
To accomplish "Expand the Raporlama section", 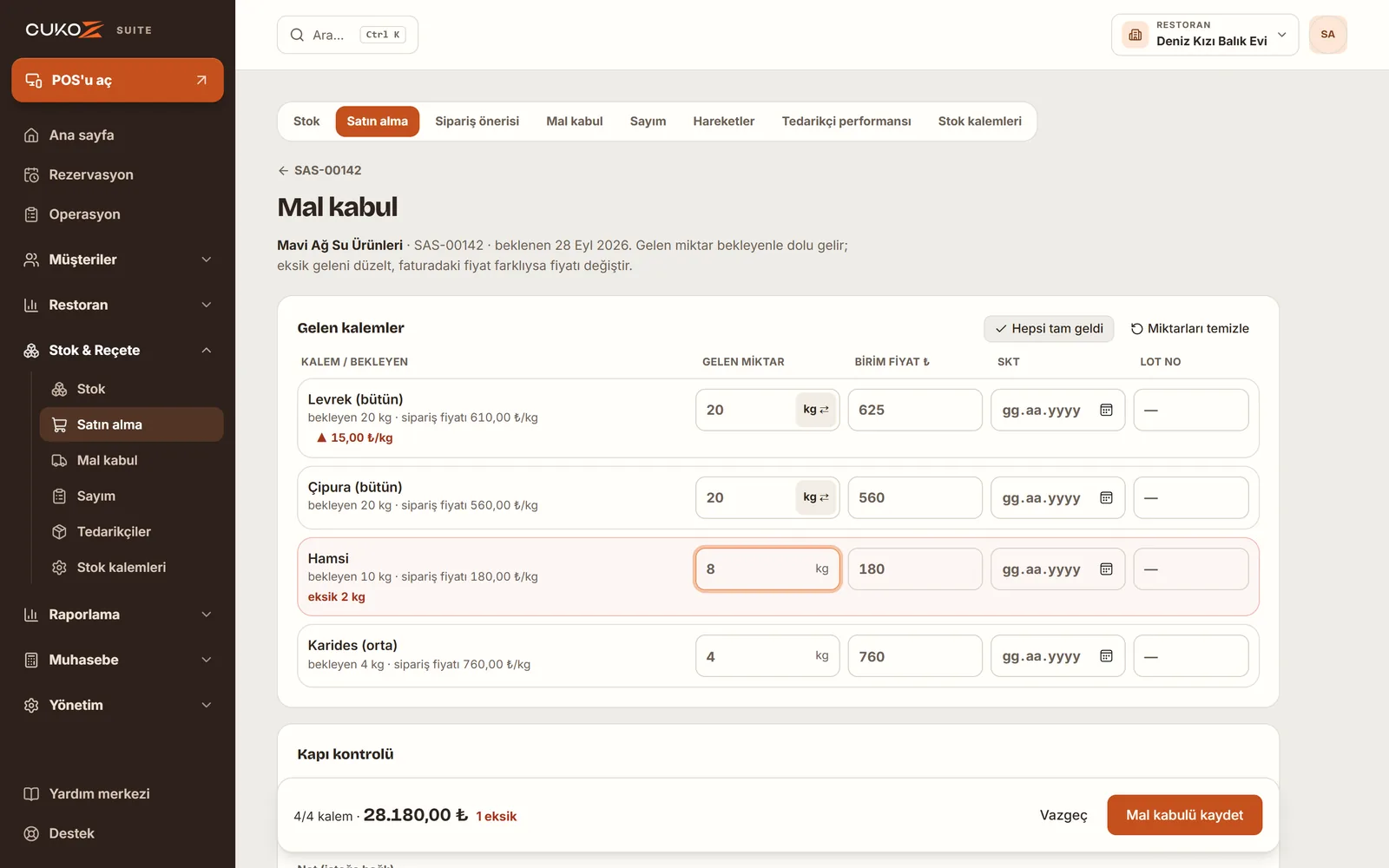I will [x=117, y=615].
